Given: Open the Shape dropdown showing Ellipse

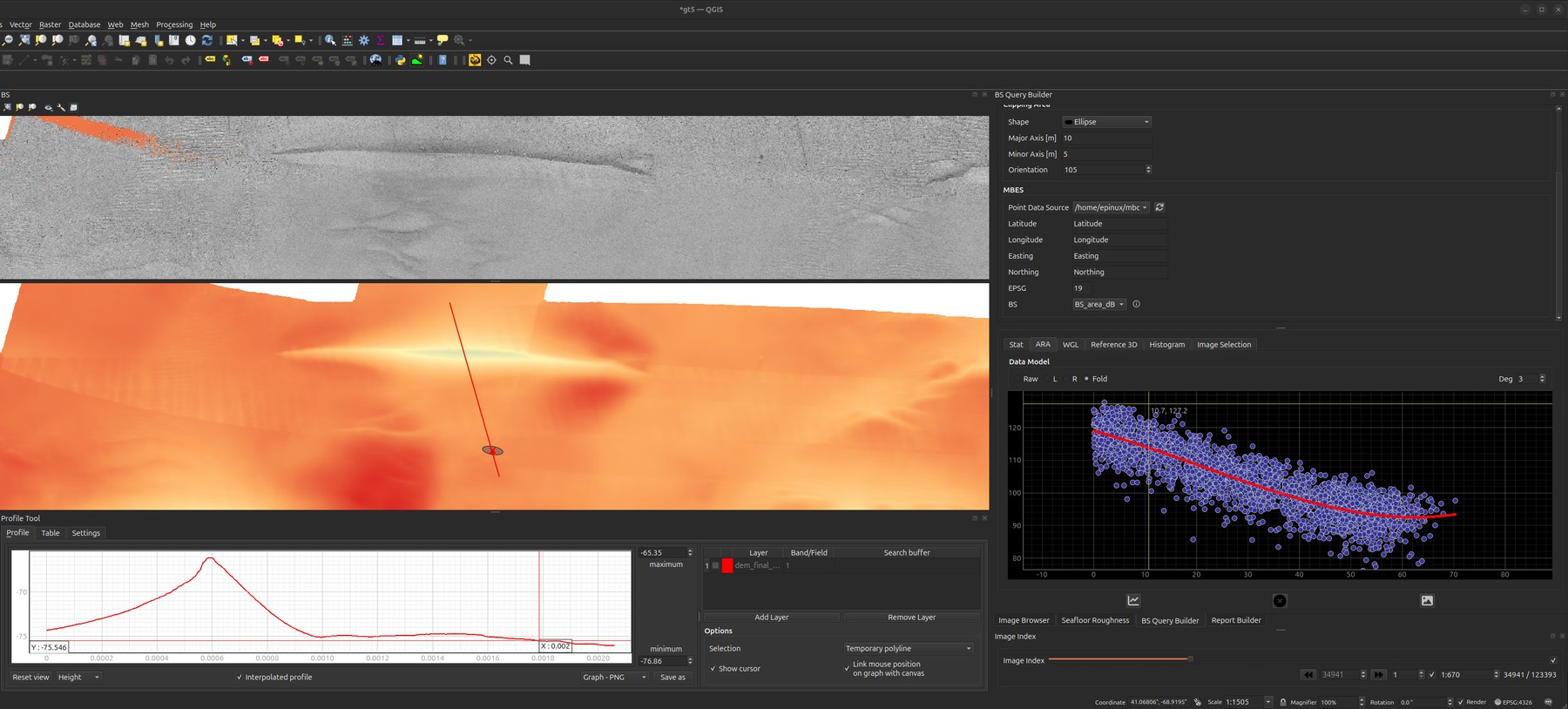Looking at the screenshot, I should click(1107, 122).
